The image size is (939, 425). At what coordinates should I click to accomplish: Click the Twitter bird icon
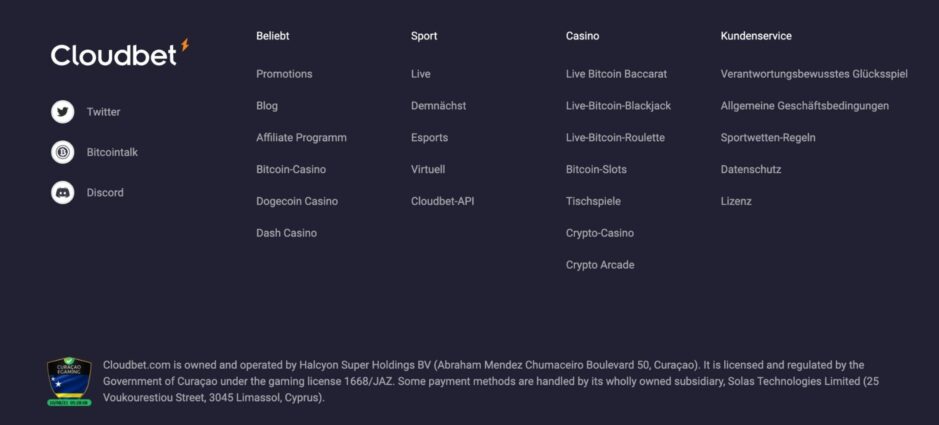click(62, 112)
